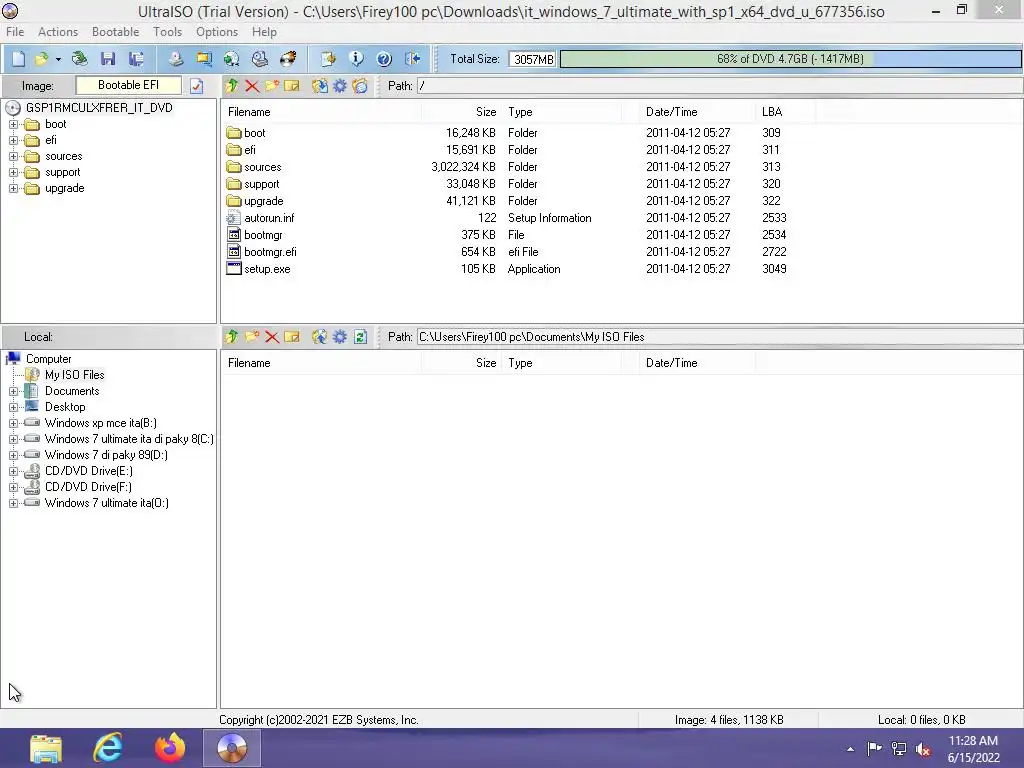Image resolution: width=1024 pixels, height=768 pixels.
Task: Expand the Documents node in local tree
Action: click(x=13, y=391)
